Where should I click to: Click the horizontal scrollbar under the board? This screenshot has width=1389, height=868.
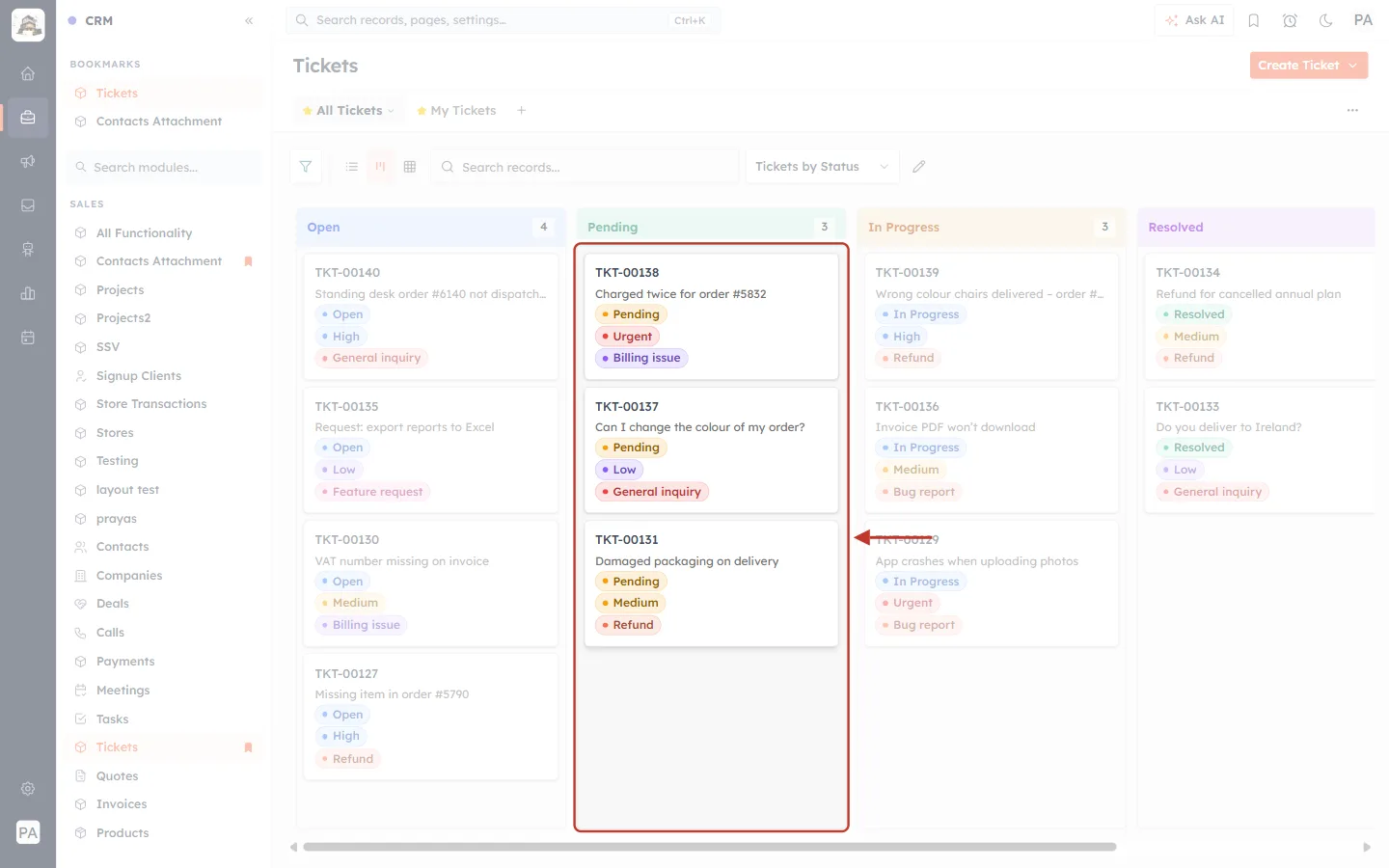click(710, 847)
